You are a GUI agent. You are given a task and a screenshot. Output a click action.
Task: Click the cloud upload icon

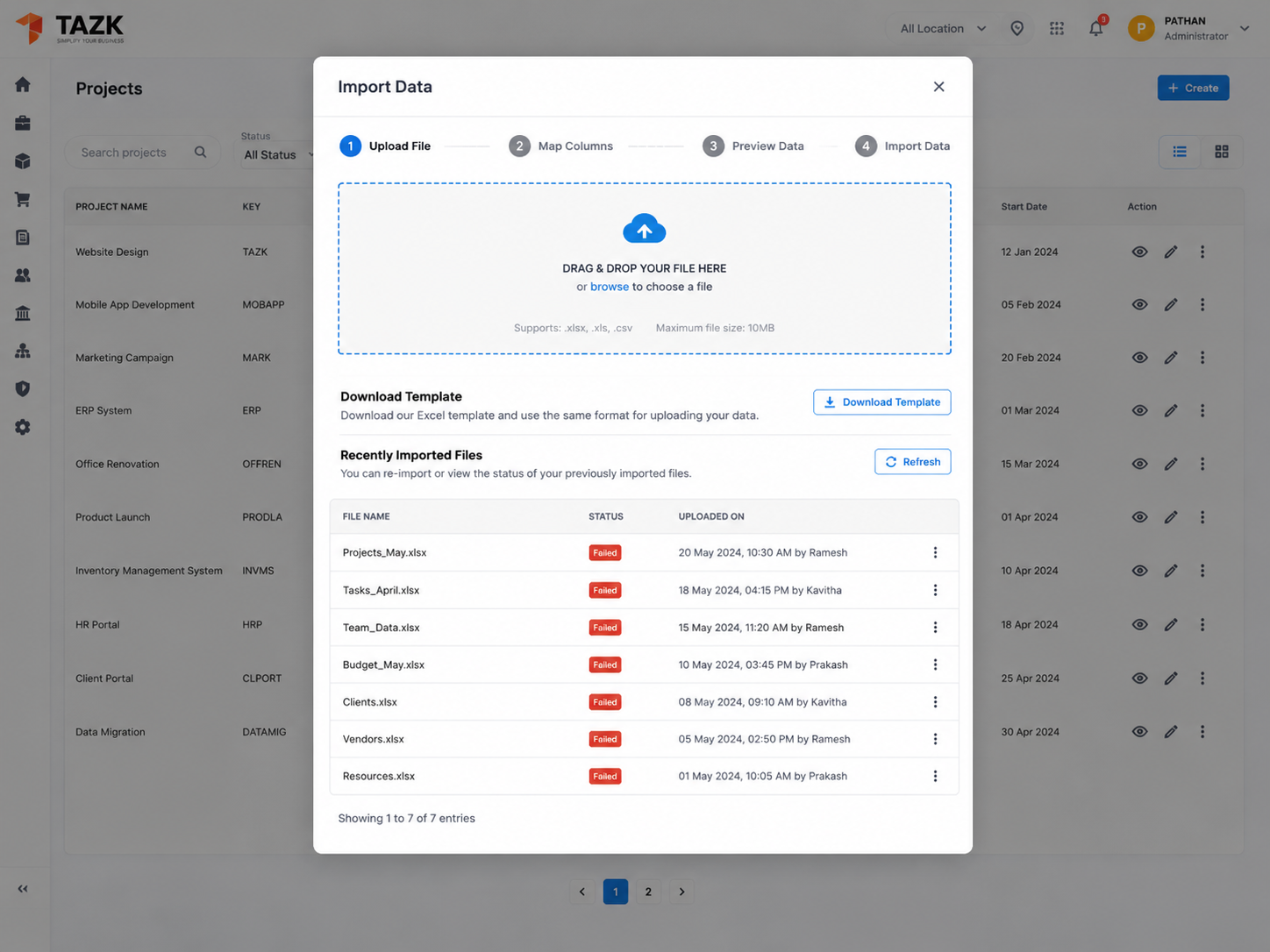645,230
